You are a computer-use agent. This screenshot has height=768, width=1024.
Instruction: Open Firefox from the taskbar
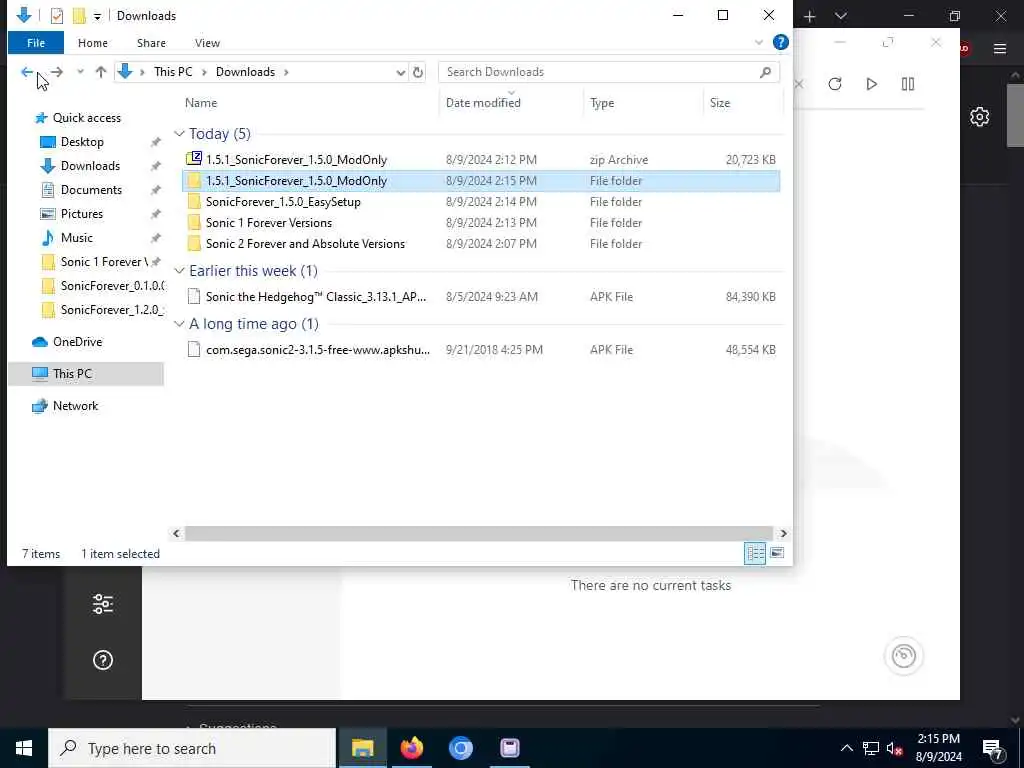tap(411, 748)
